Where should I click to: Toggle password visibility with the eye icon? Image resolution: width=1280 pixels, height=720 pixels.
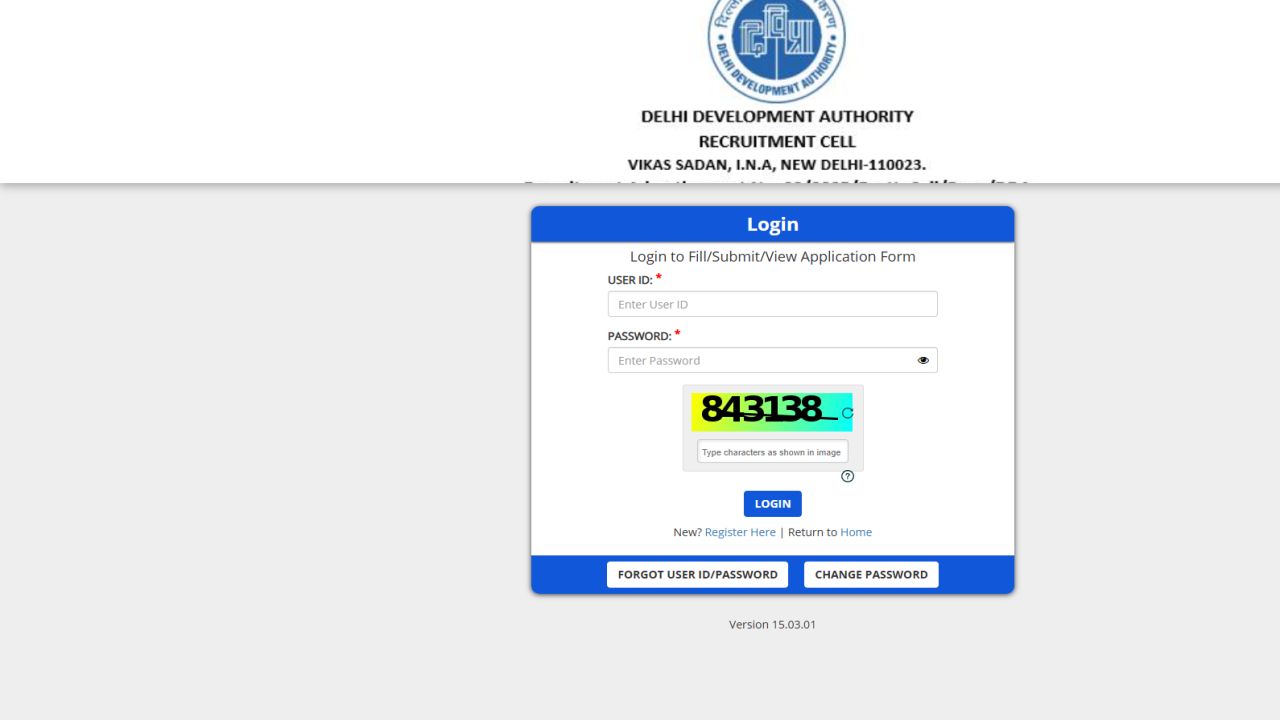click(x=922, y=359)
